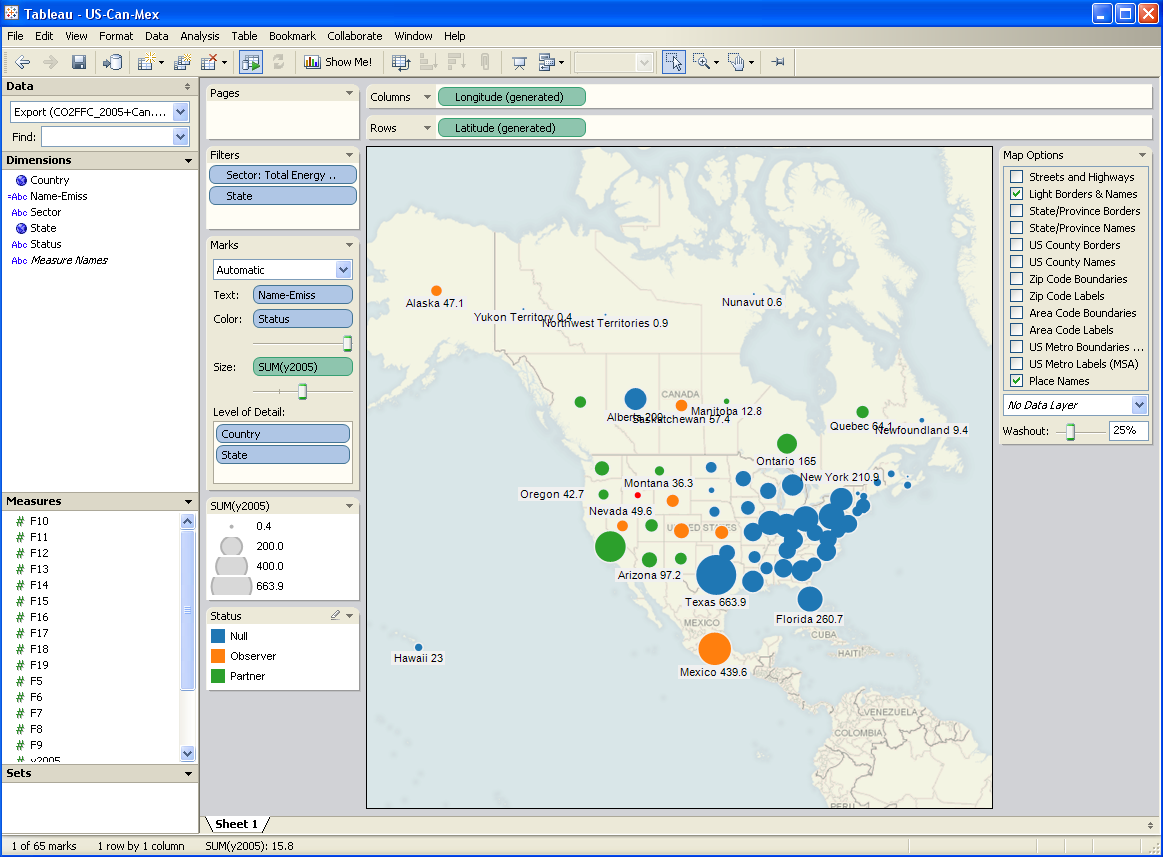Image resolution: width=1163 pixels, height=857 pixels.
Task: Click the Tableau application icon in title bar
Action: pyautogui.click(x=11, y=13)
